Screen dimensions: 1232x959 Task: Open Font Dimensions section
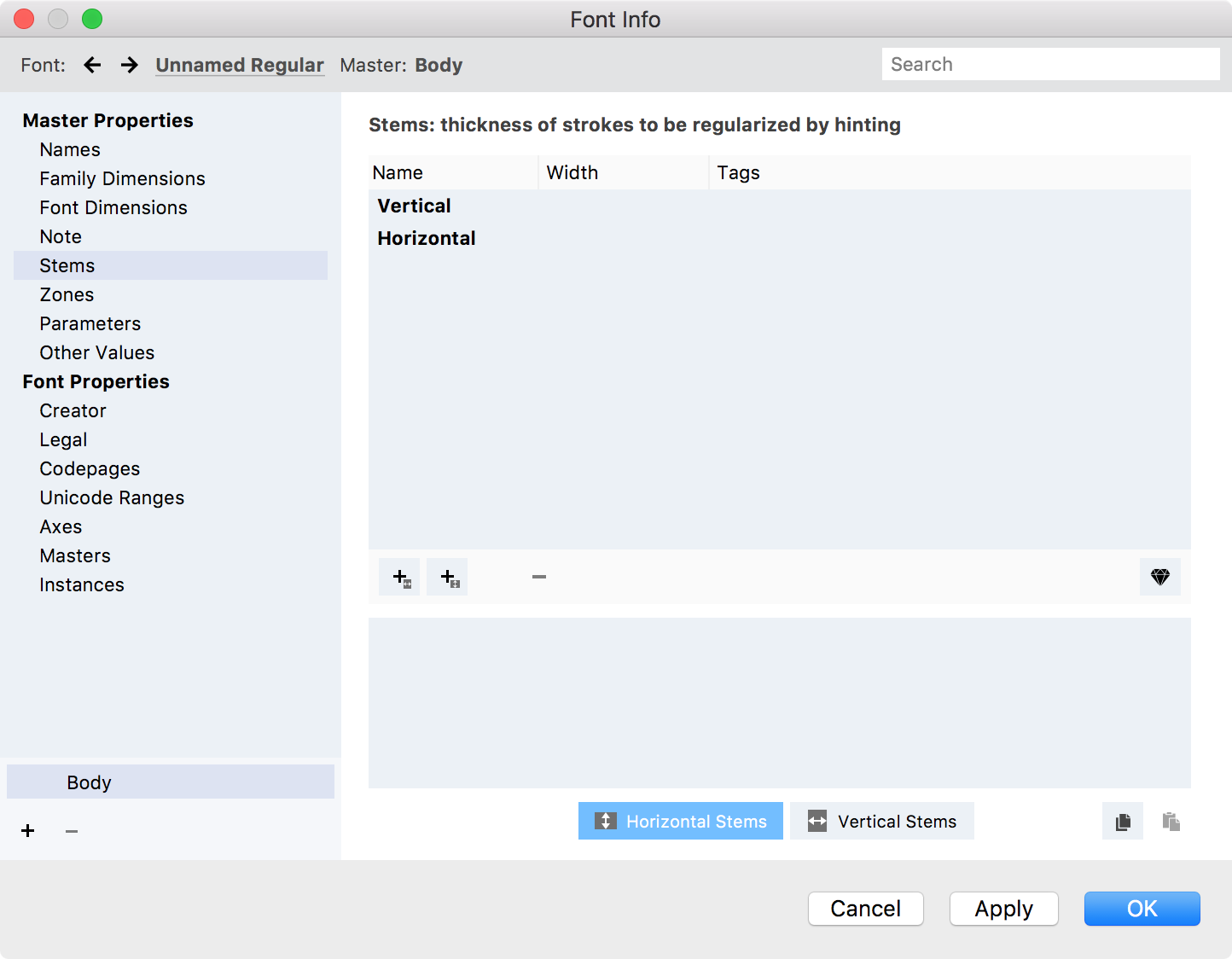click(x=171, y=207)
